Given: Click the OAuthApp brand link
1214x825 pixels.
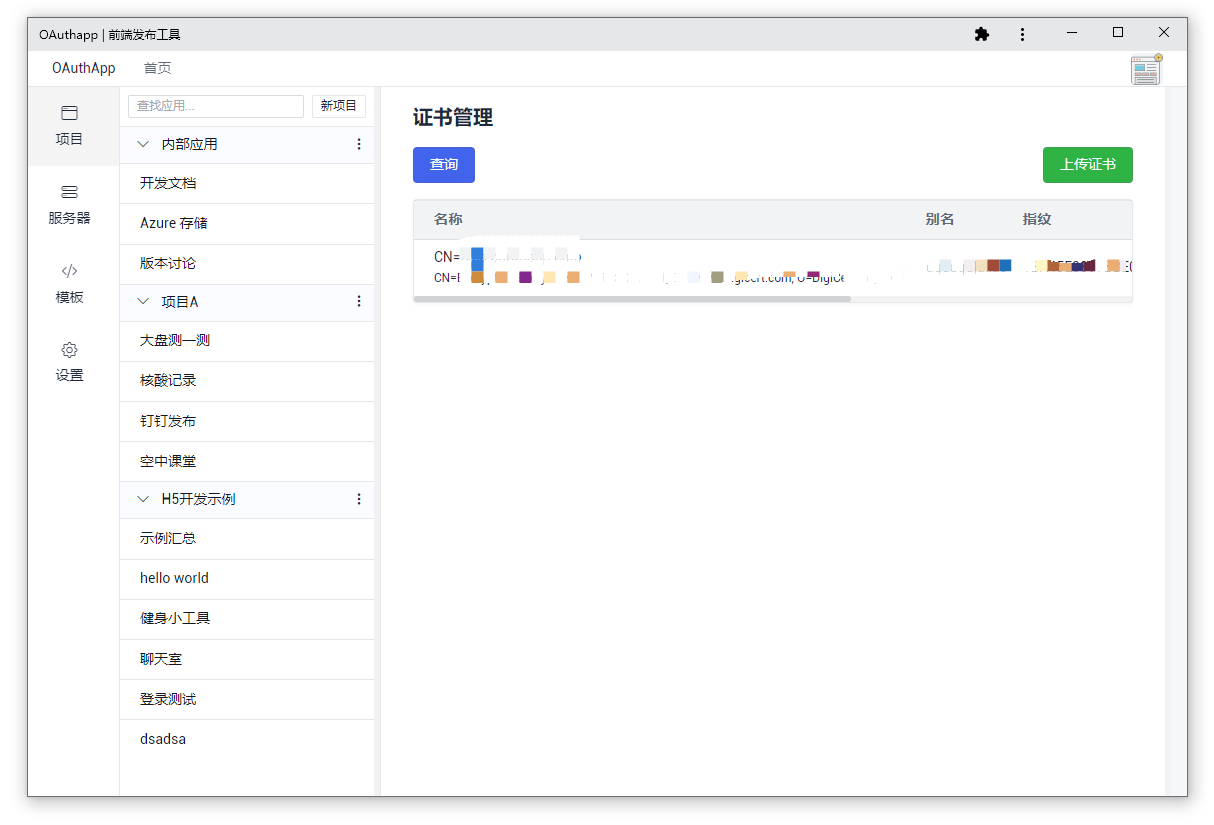Looking at the screenshot, I should (83, 68).
